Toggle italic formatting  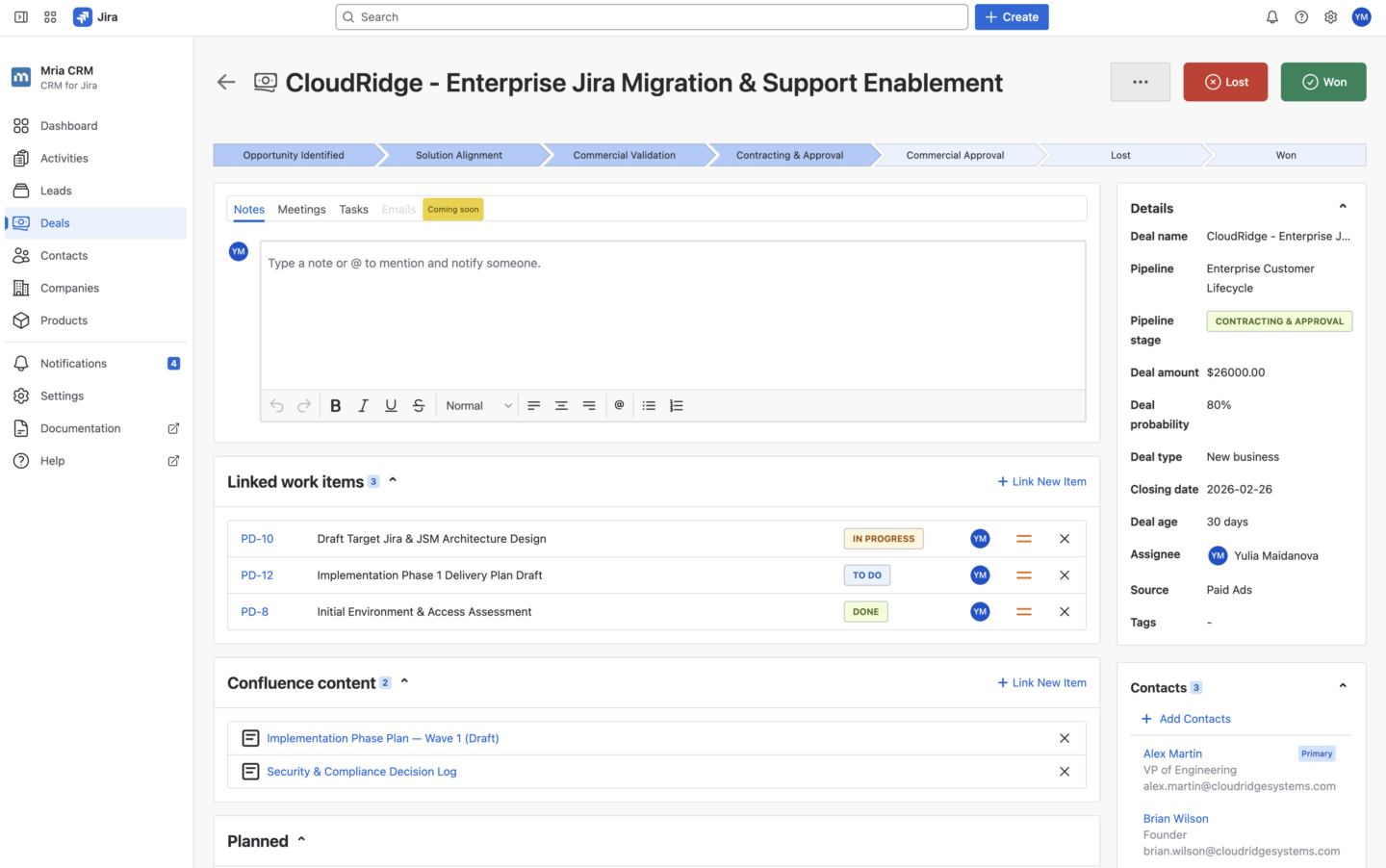363,405
